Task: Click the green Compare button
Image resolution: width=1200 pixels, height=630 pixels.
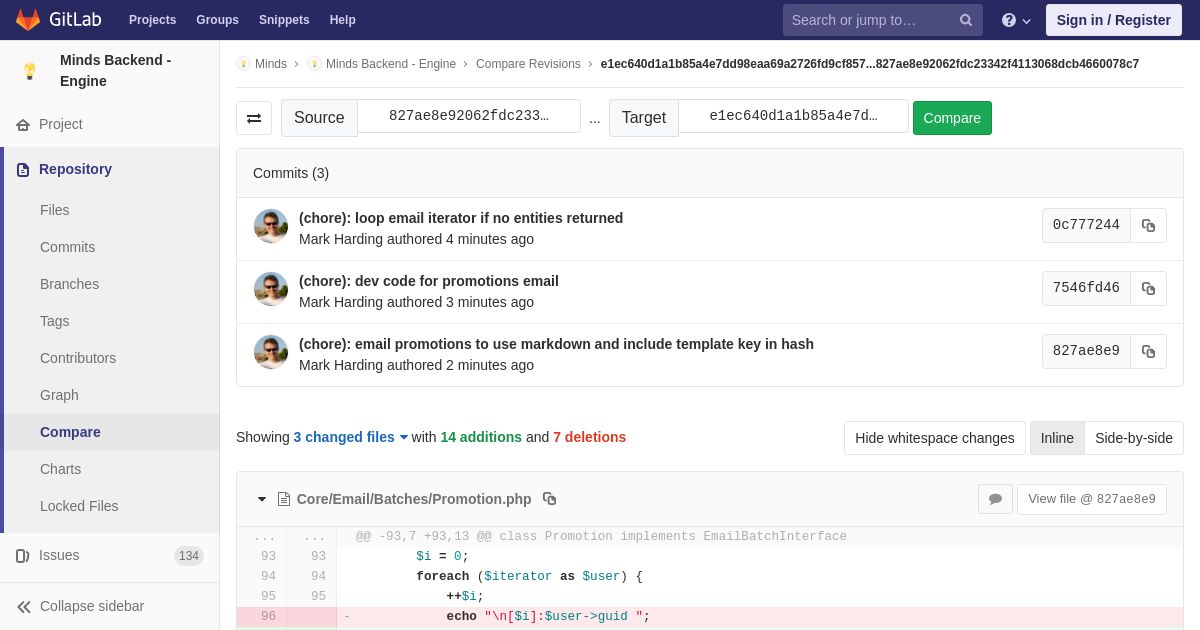Action: point(952,118)
